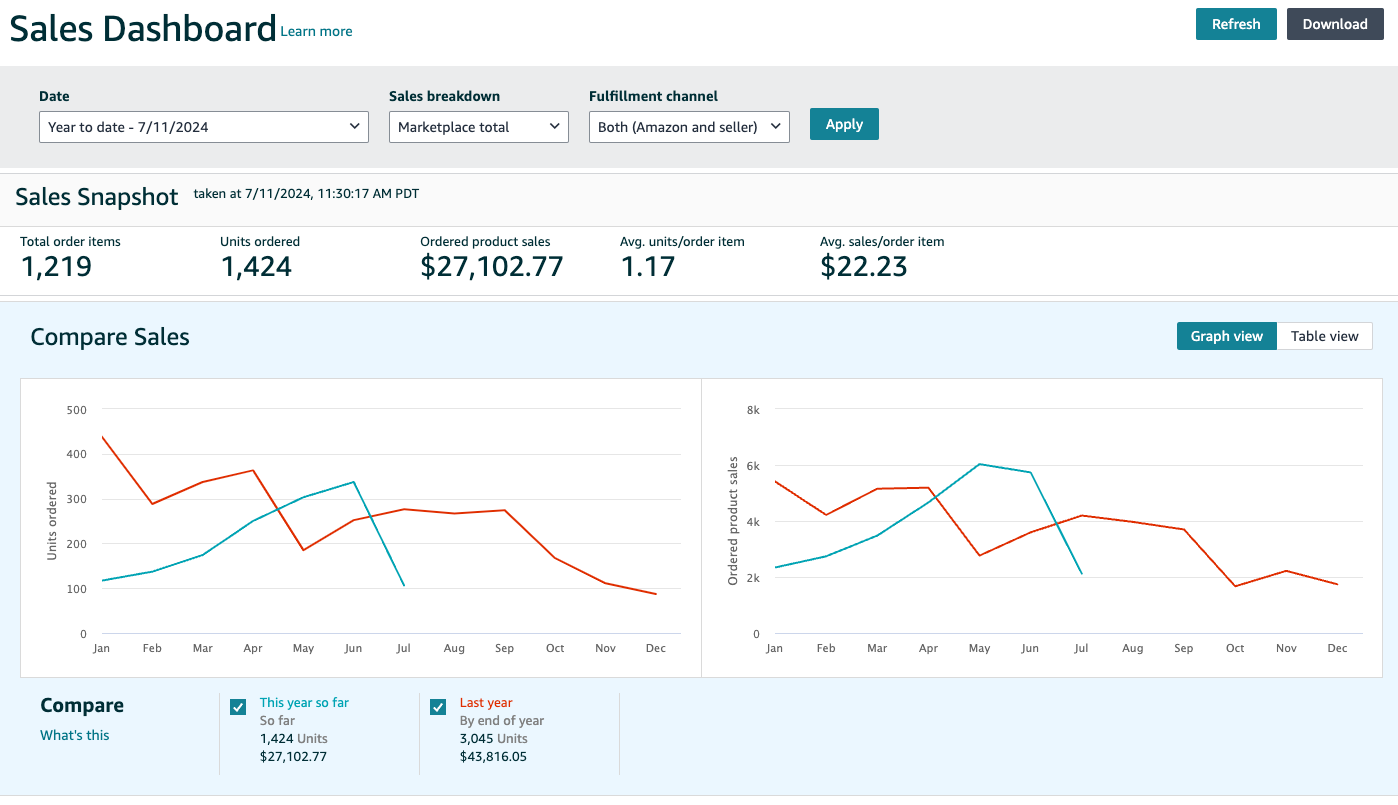Click the This year so far label
Screen dimensions: 1398x805
click(x=304, y=703)
